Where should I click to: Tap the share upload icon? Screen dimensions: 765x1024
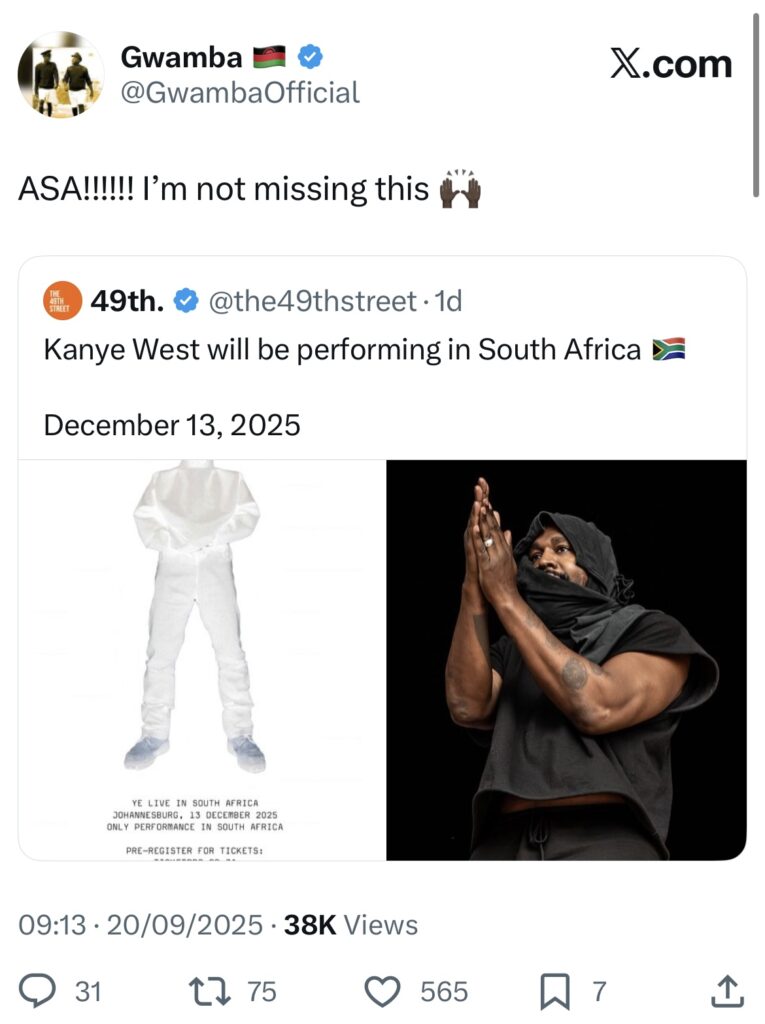tap(726, 991)
